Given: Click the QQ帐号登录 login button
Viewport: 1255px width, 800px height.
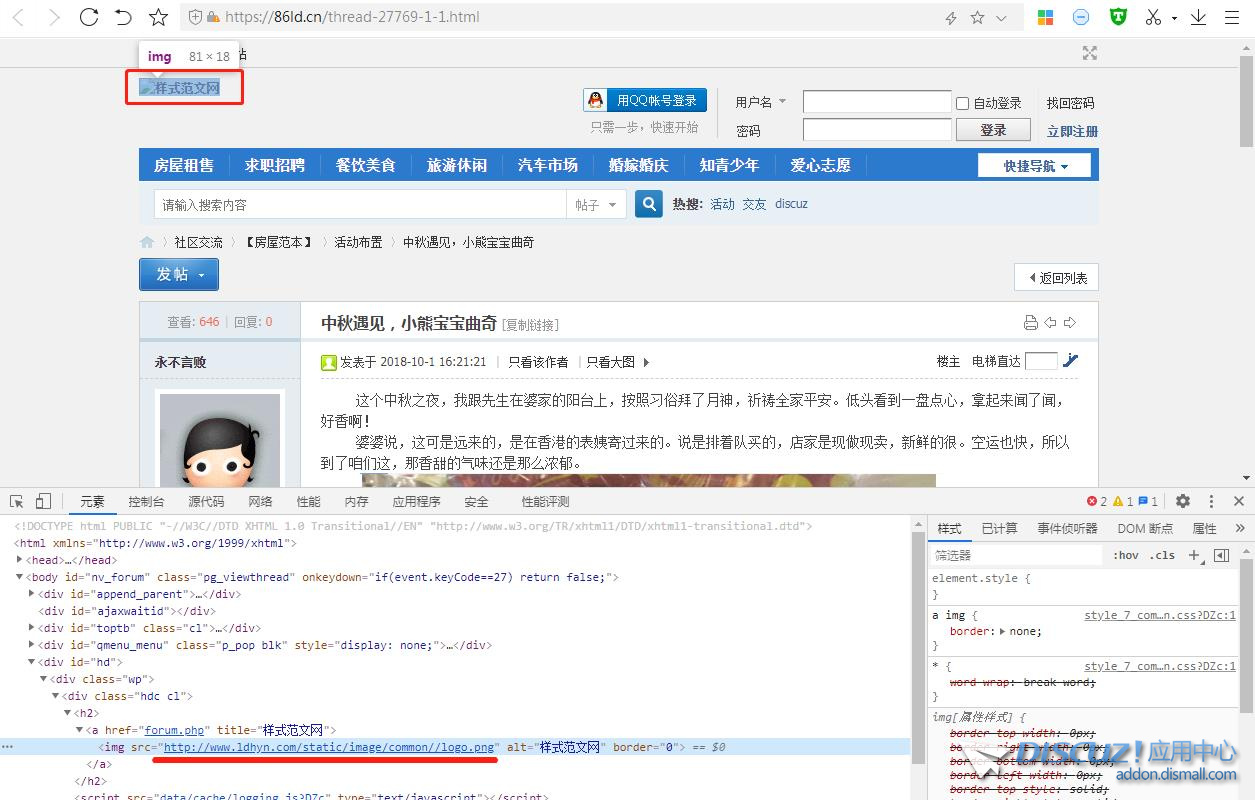Looking at the screenshot, I should [x=645, y=100].
